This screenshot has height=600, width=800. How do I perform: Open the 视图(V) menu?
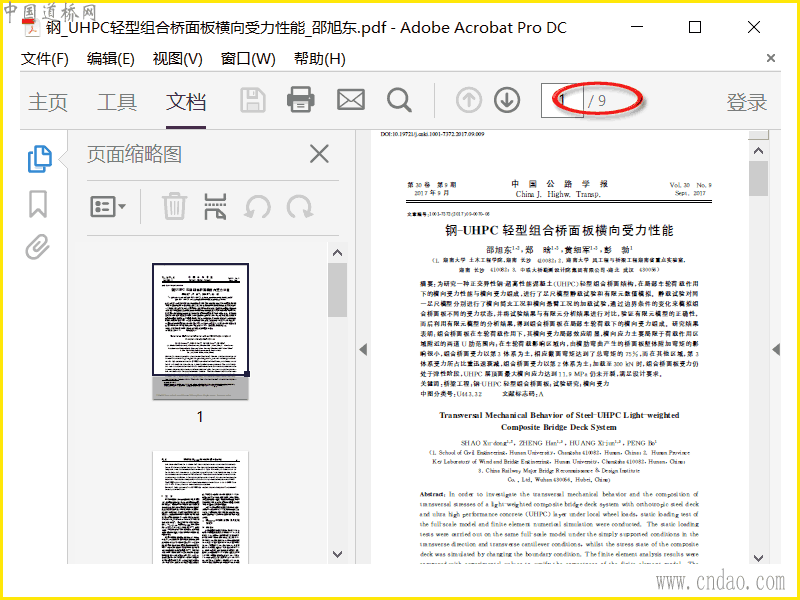point(178,59)
